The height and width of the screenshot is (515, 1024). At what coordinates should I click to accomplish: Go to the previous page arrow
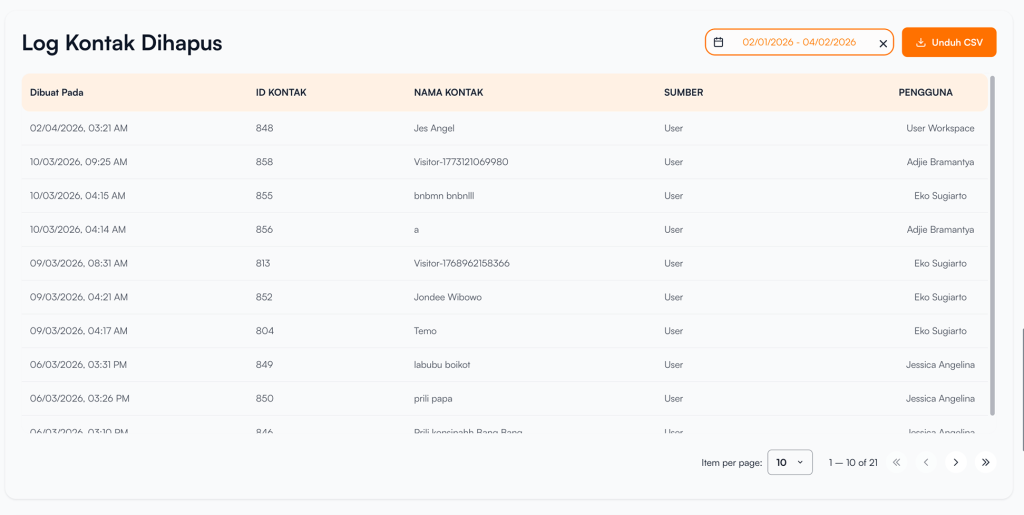click(x=926, y=462)
